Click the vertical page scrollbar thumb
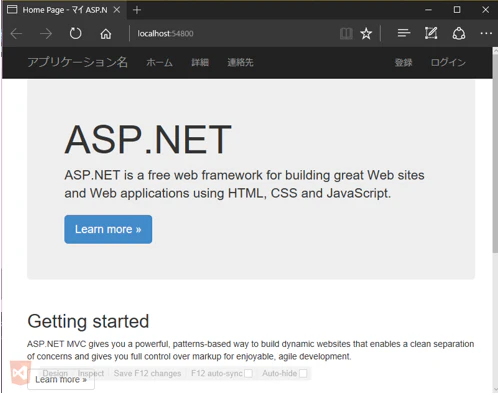Image resolution: width=498 pixels, height=395 pixels. (495, 153)
